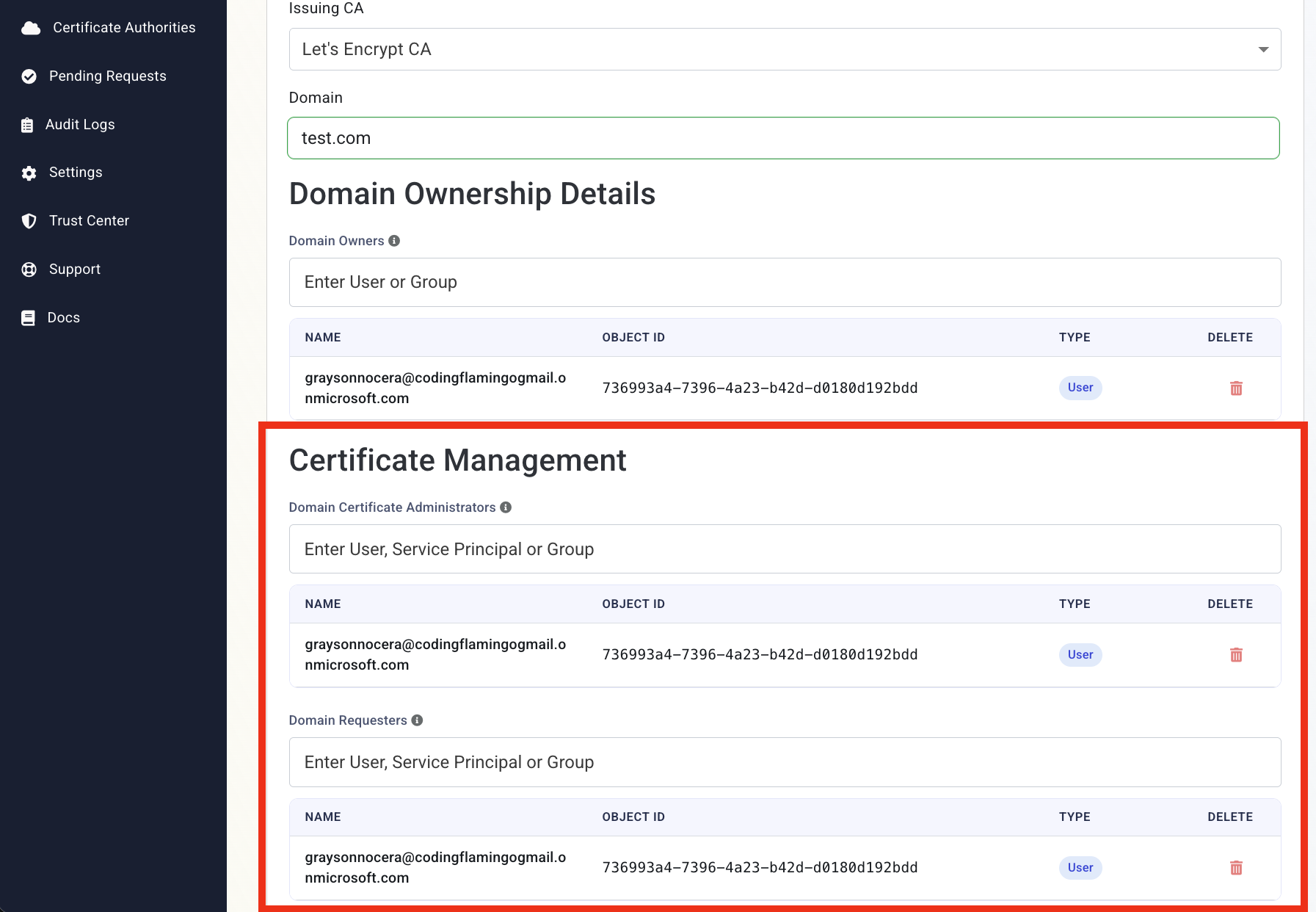The image size is (1316, 912).
Task: Open Support from sidebar
Action: (x=75, y=269)
